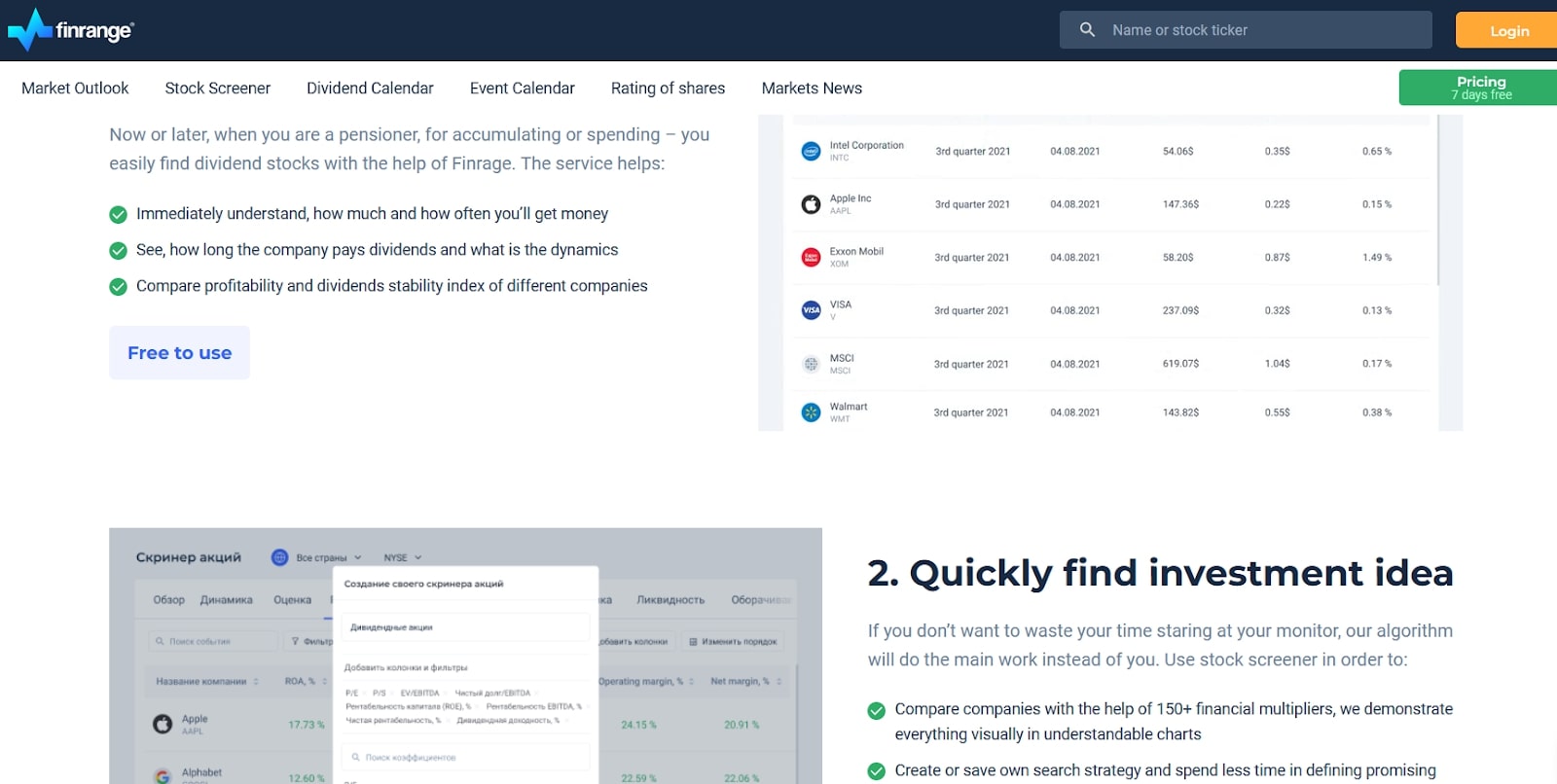The height and width of the screenshot is (784, 1557).
Task: Select the 'Динамика' tab in screener image
Action: pyautogui.click(x=226, y=600)
